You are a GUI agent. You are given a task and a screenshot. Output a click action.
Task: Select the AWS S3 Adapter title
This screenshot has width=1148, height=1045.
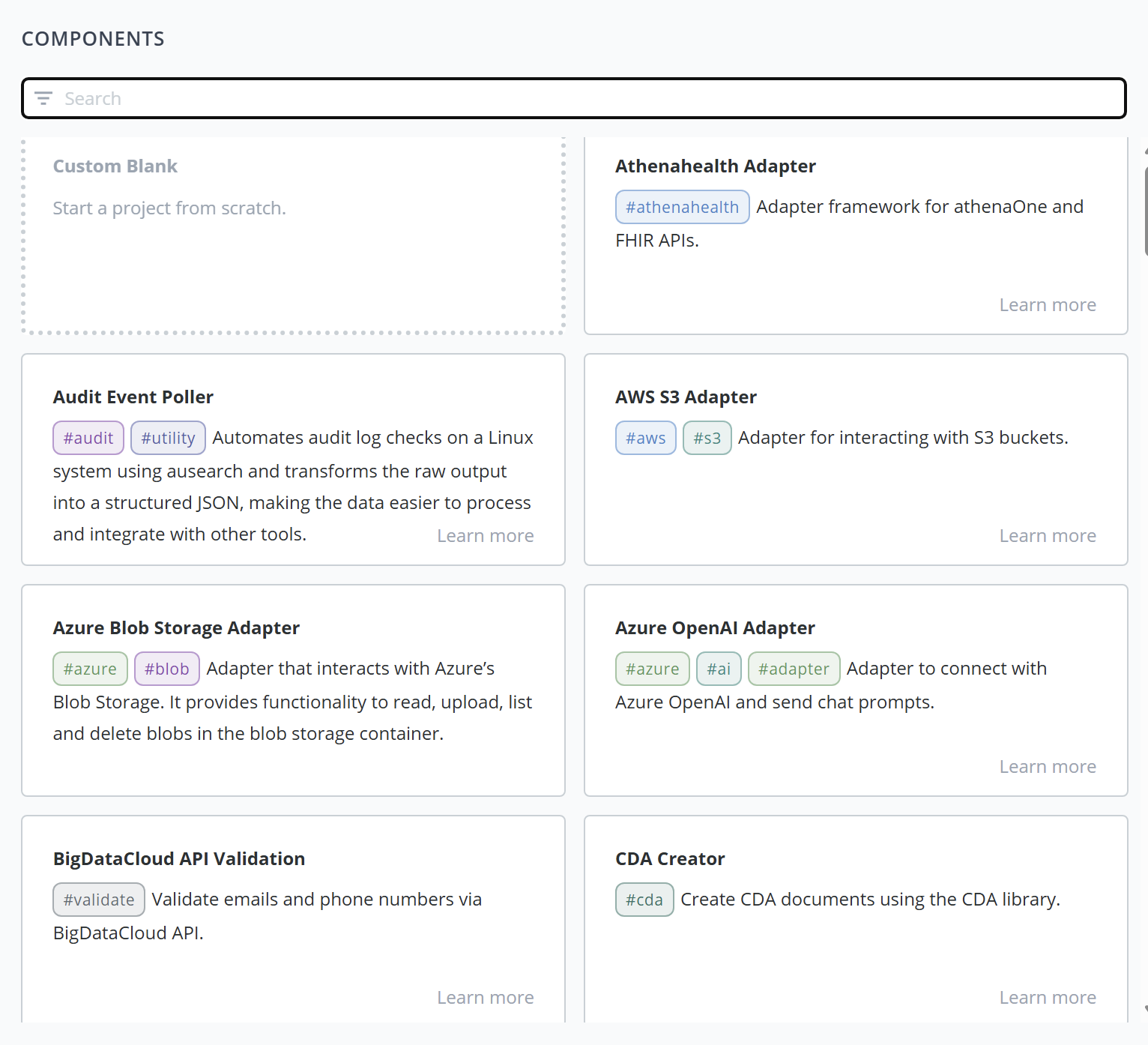tap(686, 397)
